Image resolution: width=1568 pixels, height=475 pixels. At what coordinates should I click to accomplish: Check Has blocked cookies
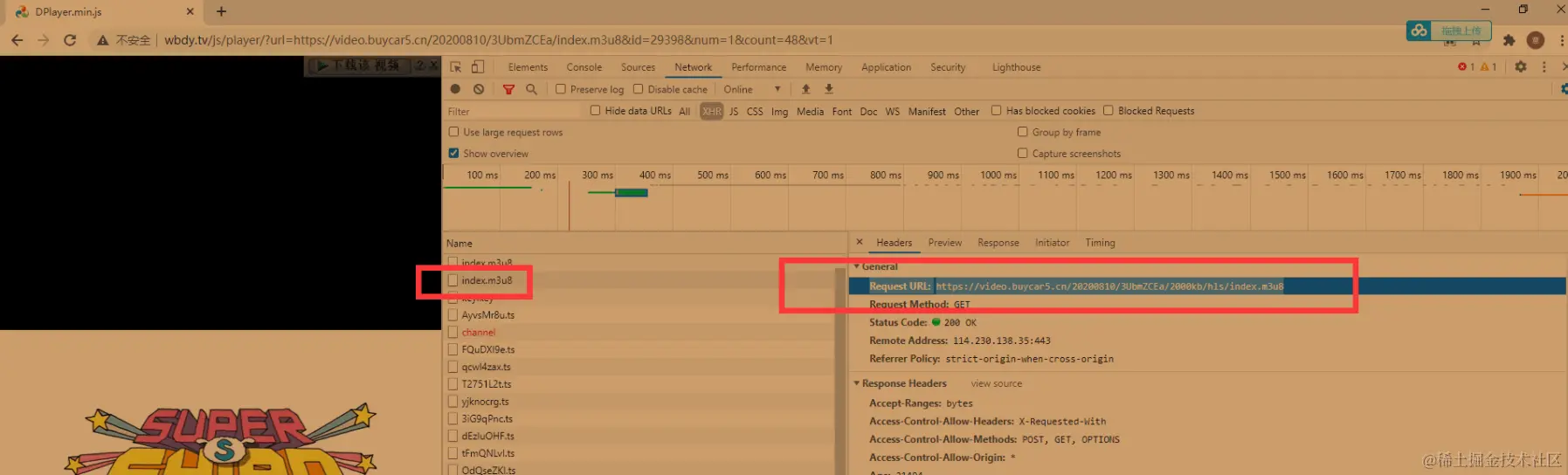(996, 111)
